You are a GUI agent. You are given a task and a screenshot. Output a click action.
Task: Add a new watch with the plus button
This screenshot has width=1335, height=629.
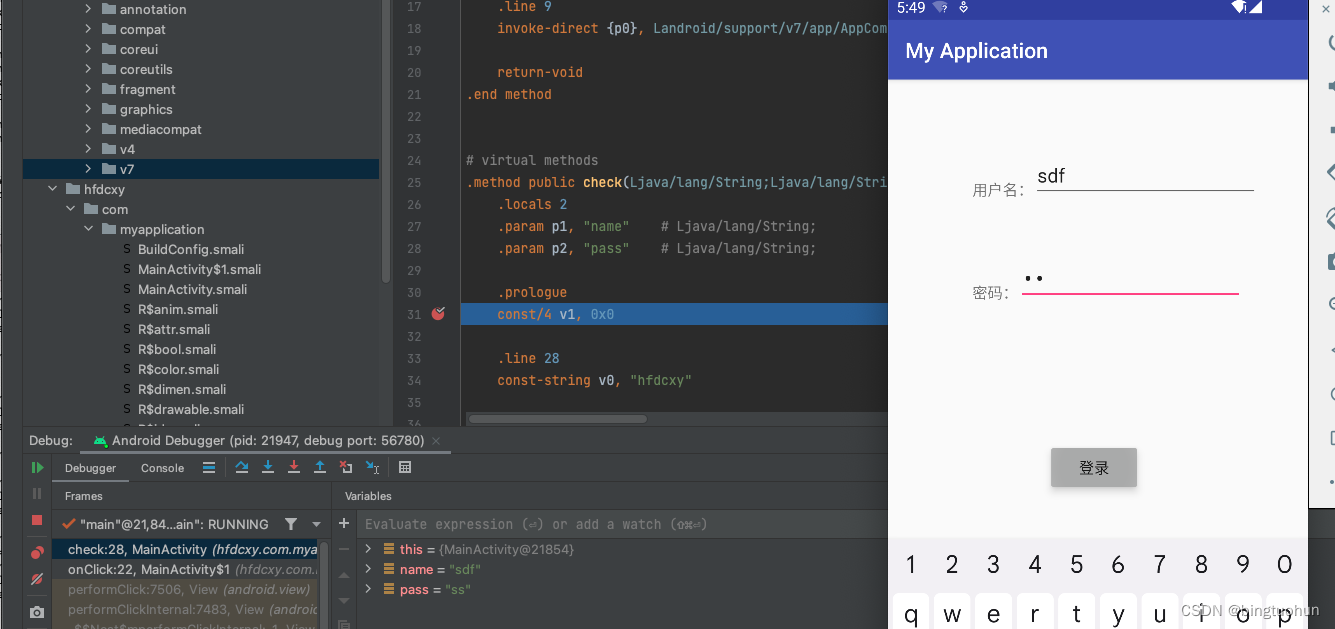(344, 523)
